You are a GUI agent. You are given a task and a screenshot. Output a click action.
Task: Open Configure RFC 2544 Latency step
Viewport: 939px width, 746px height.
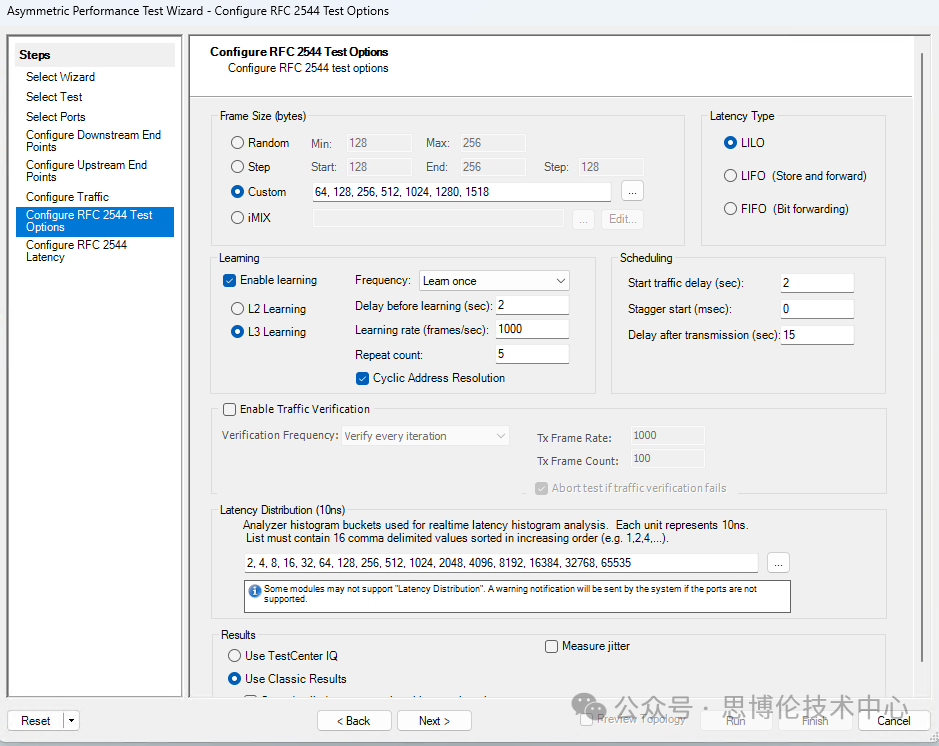click(76, 251)
